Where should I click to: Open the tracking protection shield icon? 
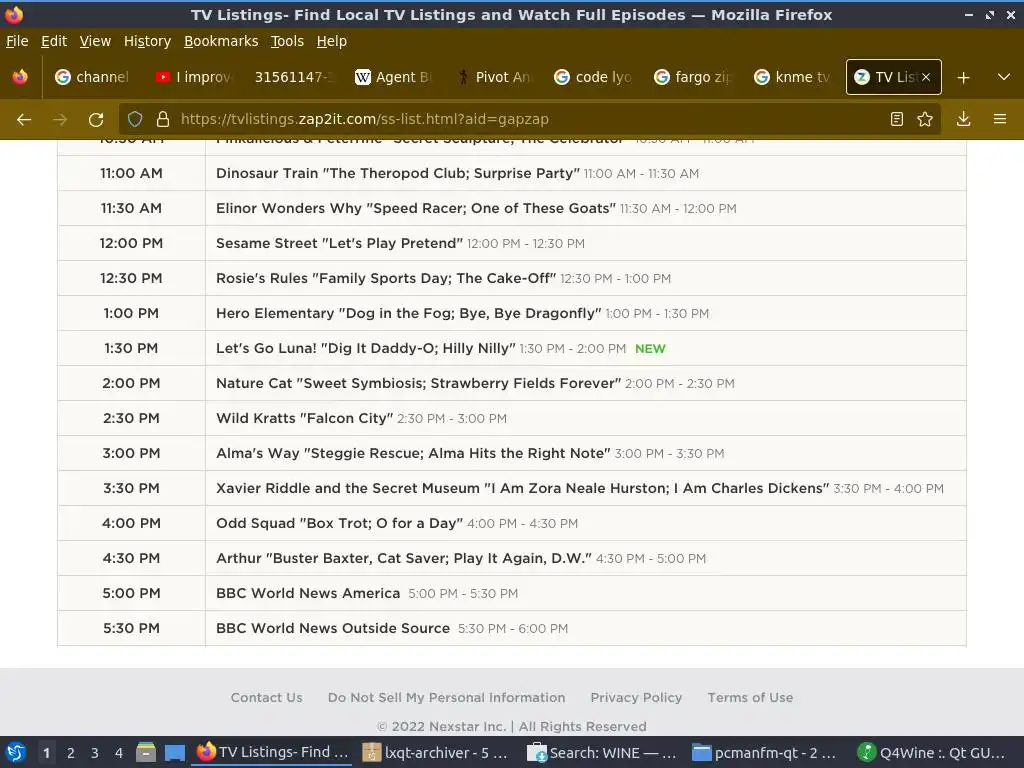coord(135,119)
